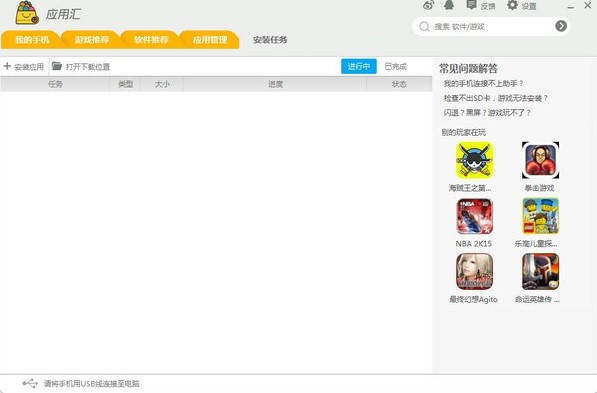Switch to 游戏推荐 tab
Viewport: 597px width, 393px height.
(x=91, y=40)
